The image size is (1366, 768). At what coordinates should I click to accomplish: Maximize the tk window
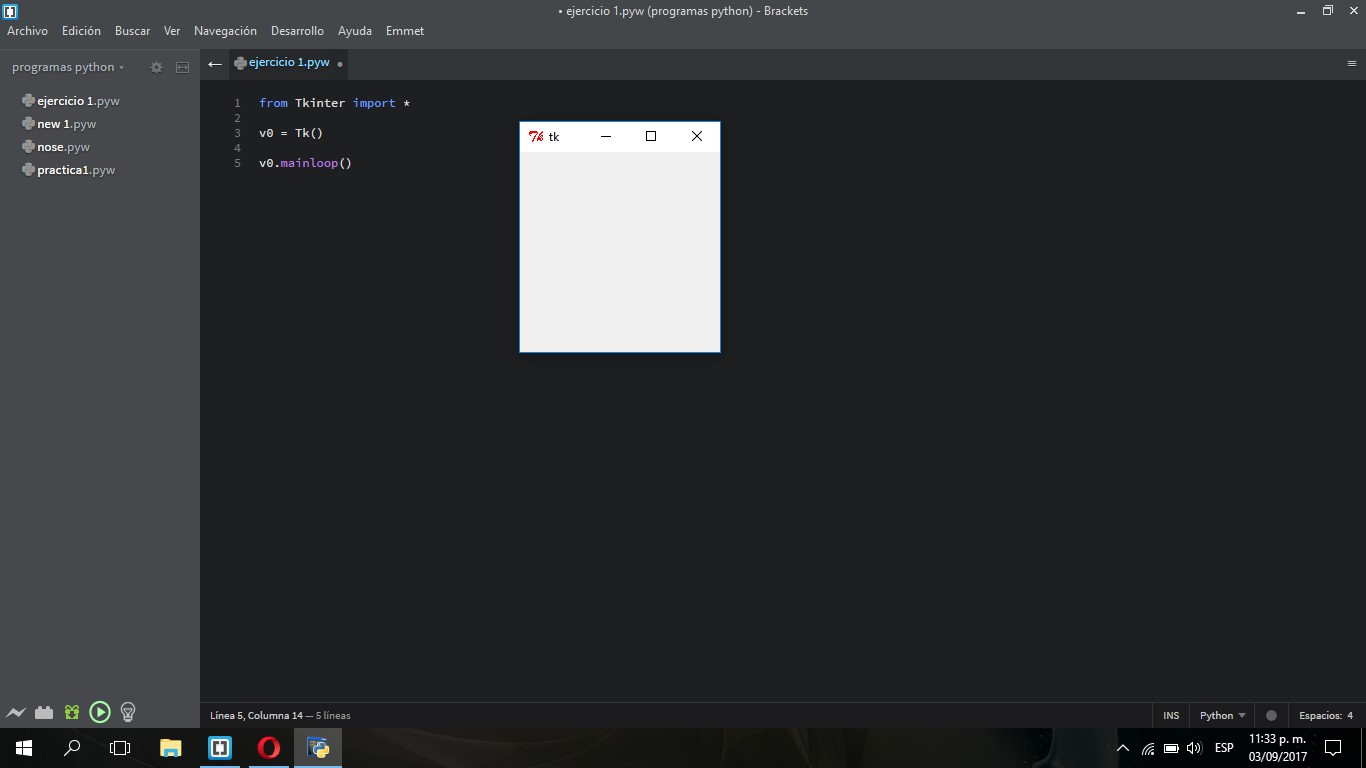[x=651, y=136]
